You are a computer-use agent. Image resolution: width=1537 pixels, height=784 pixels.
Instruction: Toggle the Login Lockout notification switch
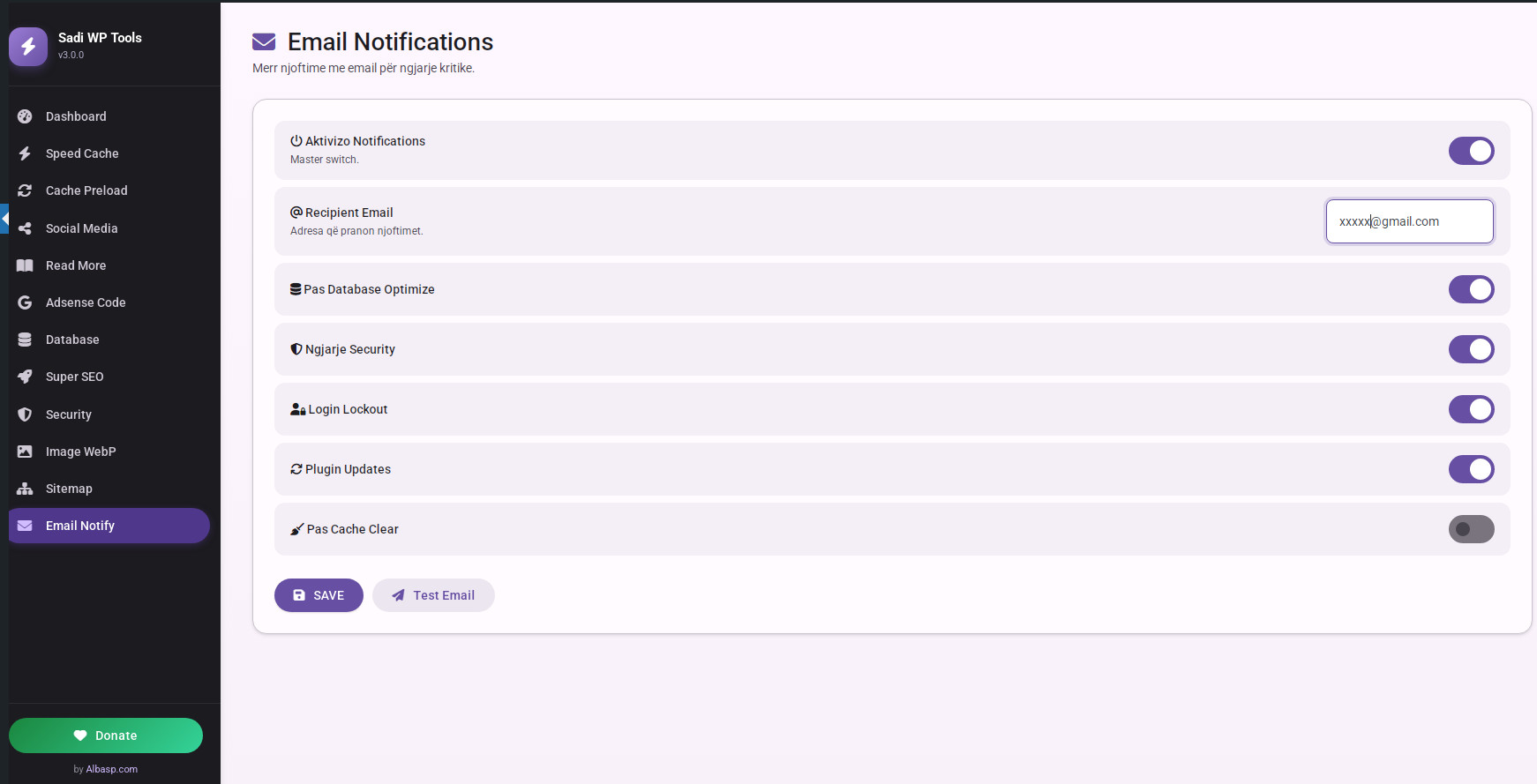[x=1472, y=409]
